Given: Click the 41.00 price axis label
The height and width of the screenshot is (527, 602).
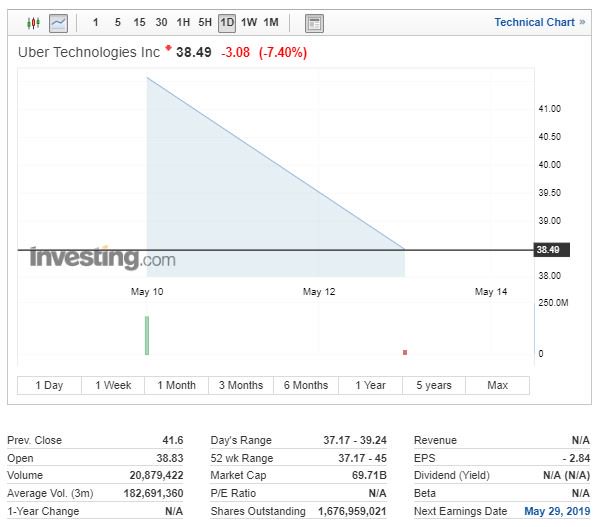Looking at the screenshot, I should click(x=549, y=109).
